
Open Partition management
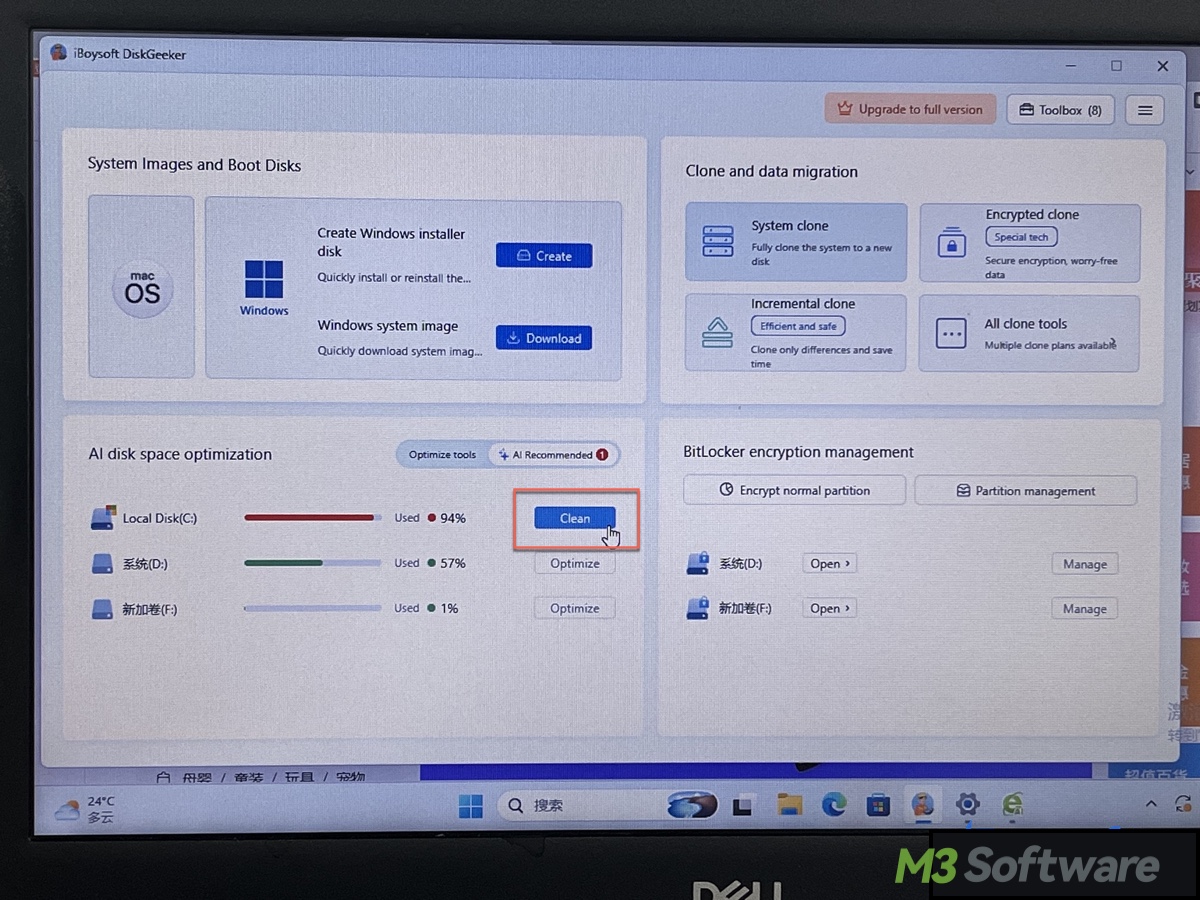pos(1026,491)
